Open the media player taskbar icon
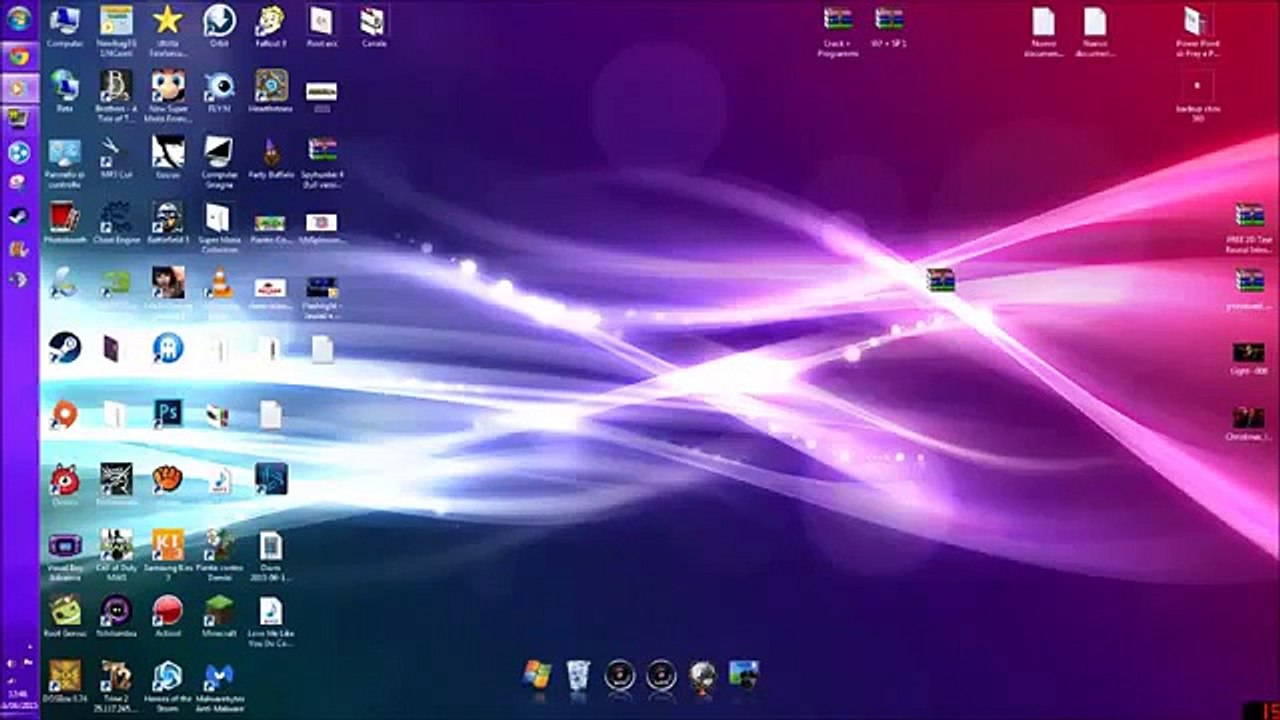This screenshot has width=1280, height=720. pos(18,88)
